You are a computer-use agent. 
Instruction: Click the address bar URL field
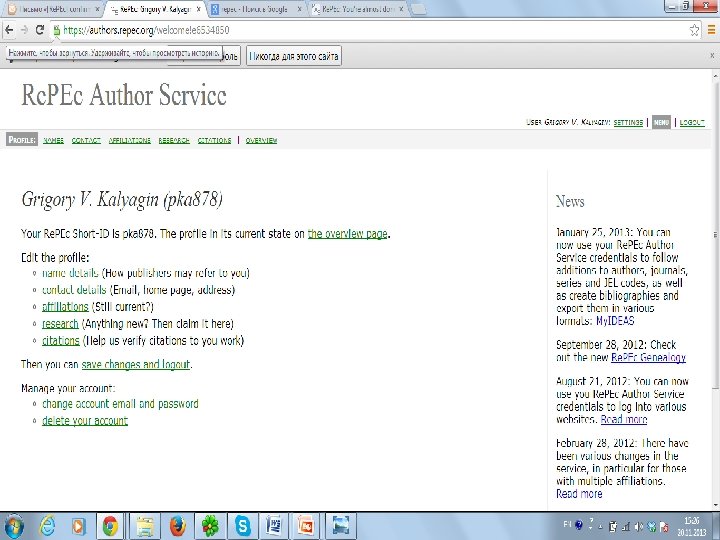pyautogui.click(x=367, y=30)
